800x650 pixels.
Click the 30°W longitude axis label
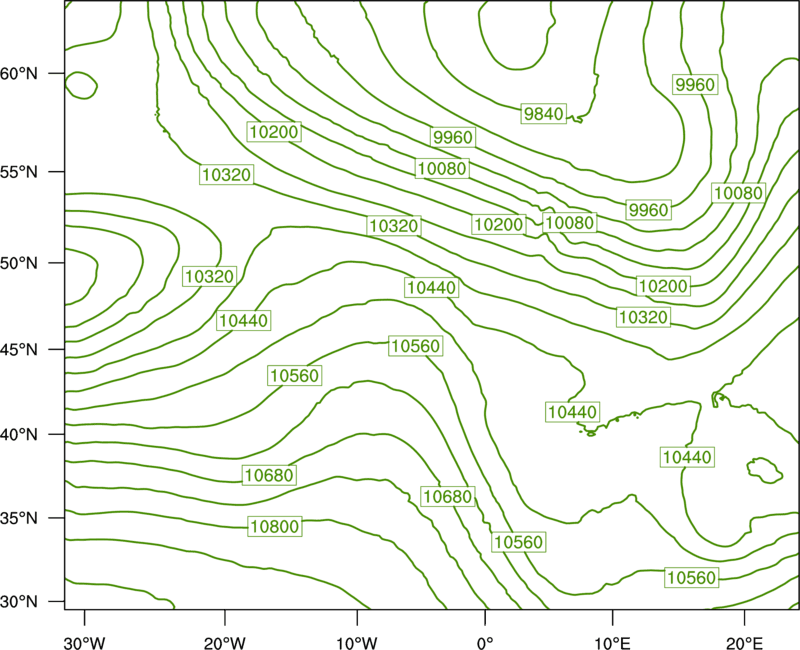coord(85,643)
